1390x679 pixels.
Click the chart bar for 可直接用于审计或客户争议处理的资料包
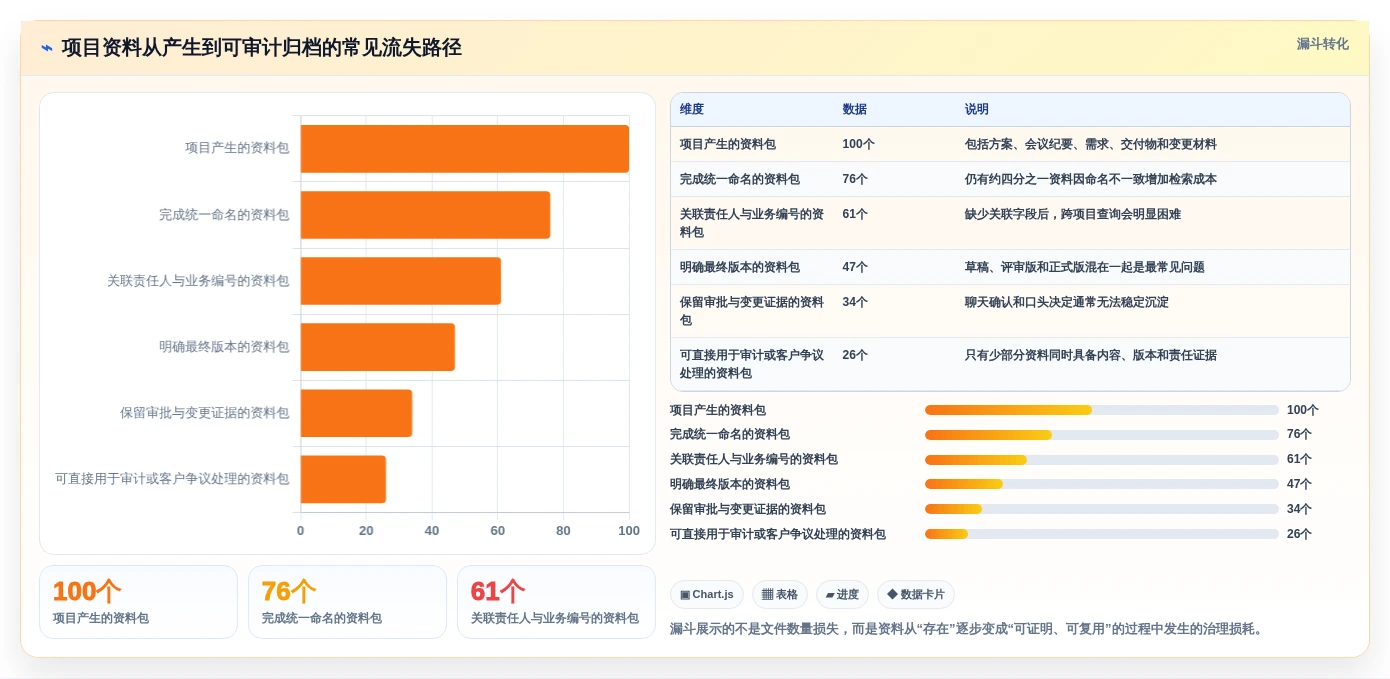343,479
